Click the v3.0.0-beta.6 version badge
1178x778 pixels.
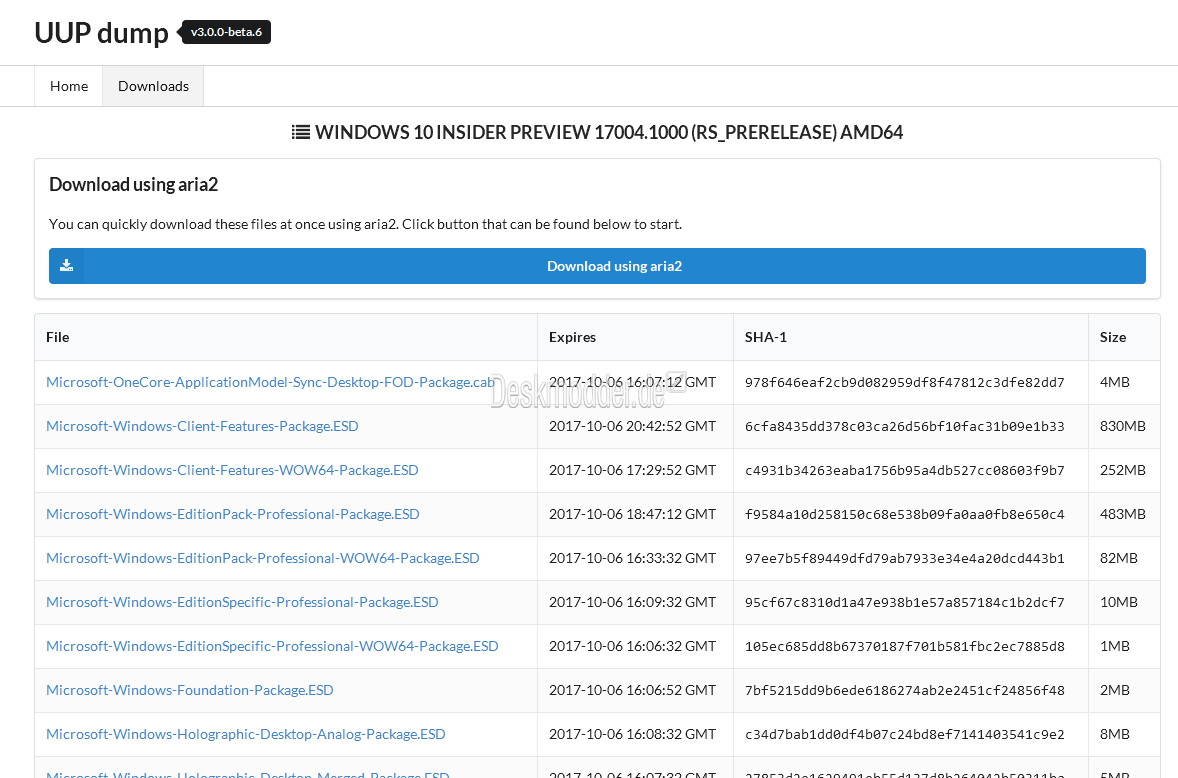(x=225, y=32)
